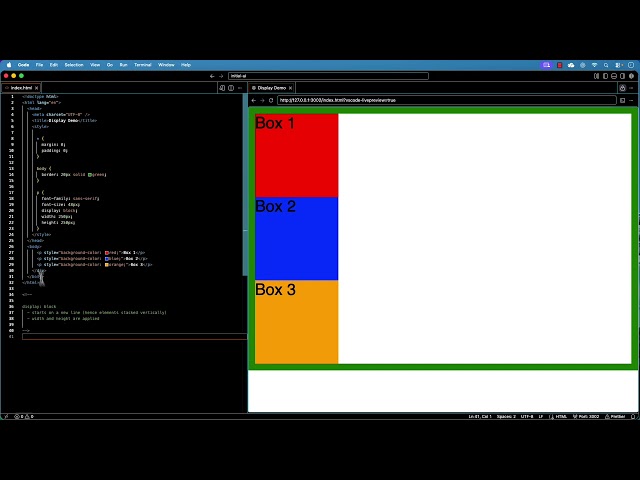Open the File menu

coord(39,65)
